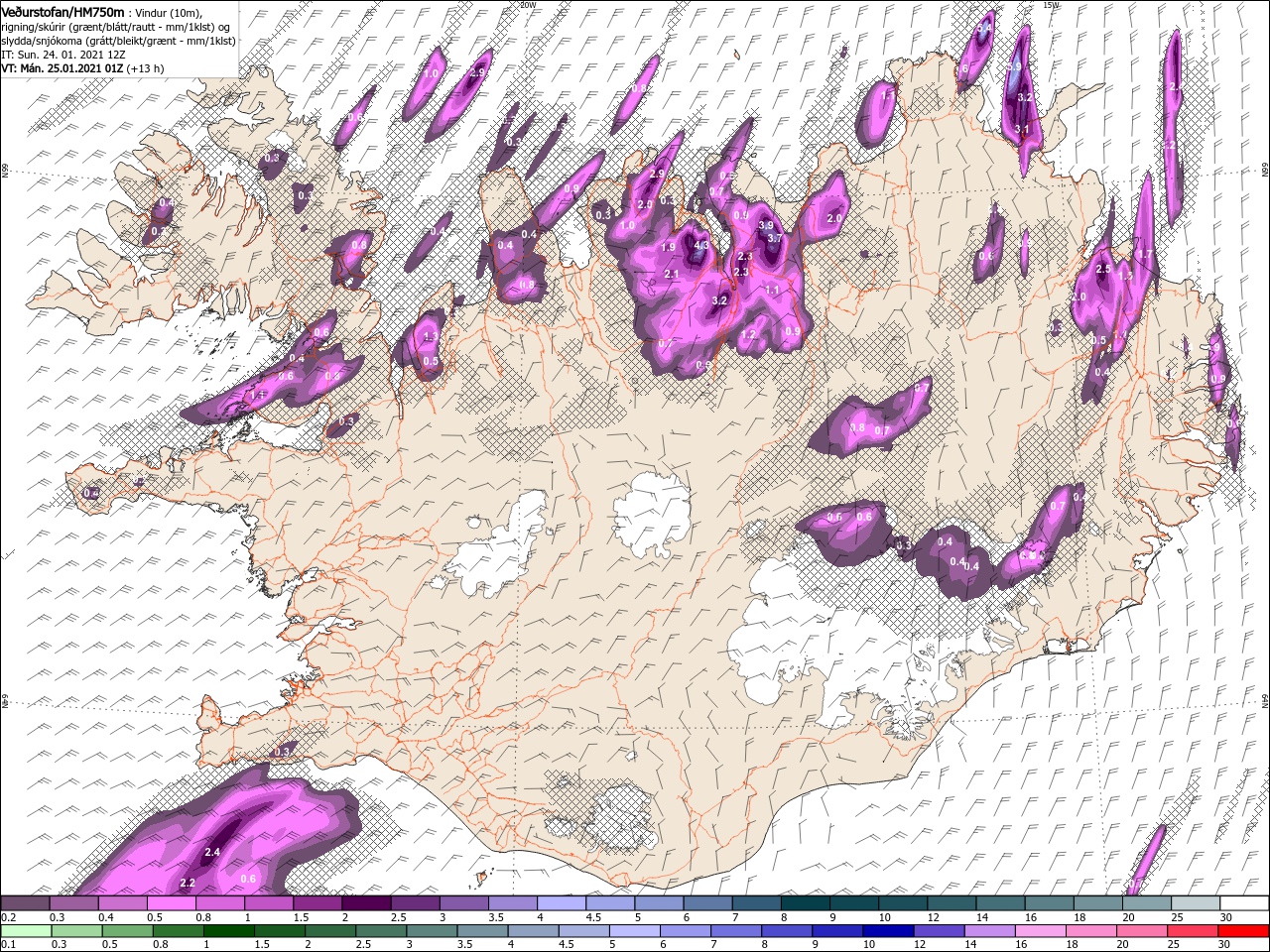1270x952 pixels.
Task: Click the 0.1 label on the lower legend
Action: point(7,945)
